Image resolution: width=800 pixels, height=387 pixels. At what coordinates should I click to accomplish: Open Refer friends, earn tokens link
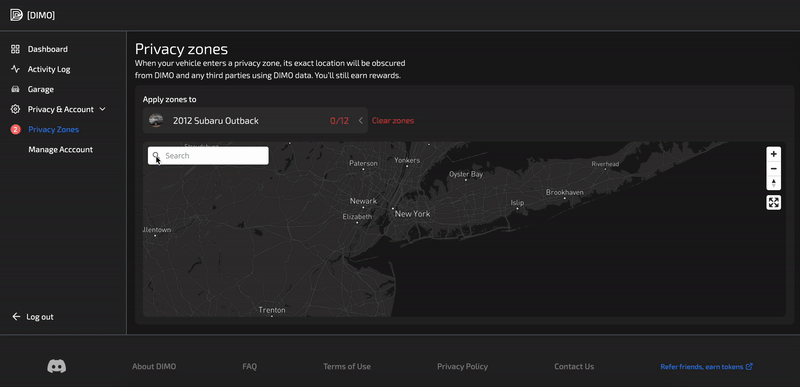pos(707,366)
